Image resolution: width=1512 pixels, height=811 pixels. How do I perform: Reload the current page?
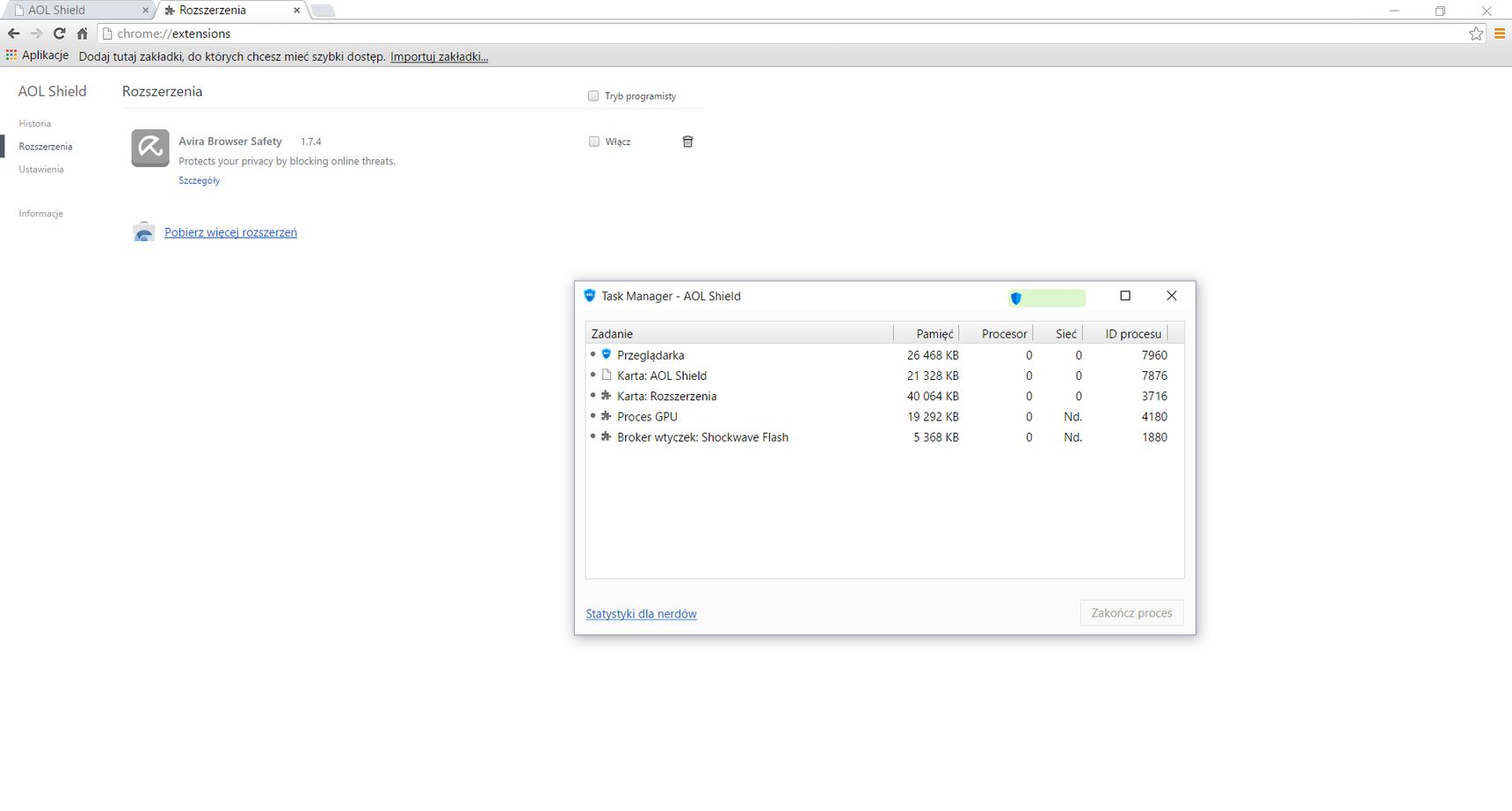click(x=59, y=33)
